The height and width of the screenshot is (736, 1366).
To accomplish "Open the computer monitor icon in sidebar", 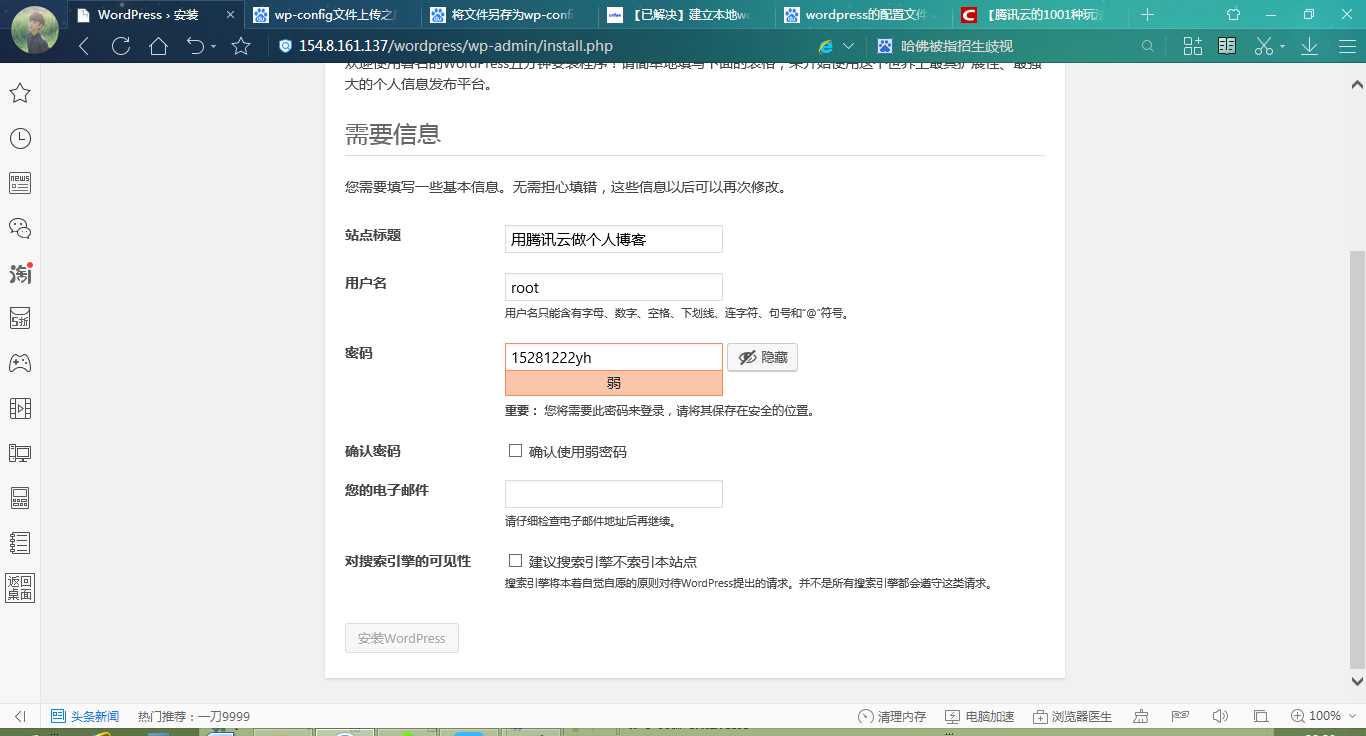I will pos(19,453).
